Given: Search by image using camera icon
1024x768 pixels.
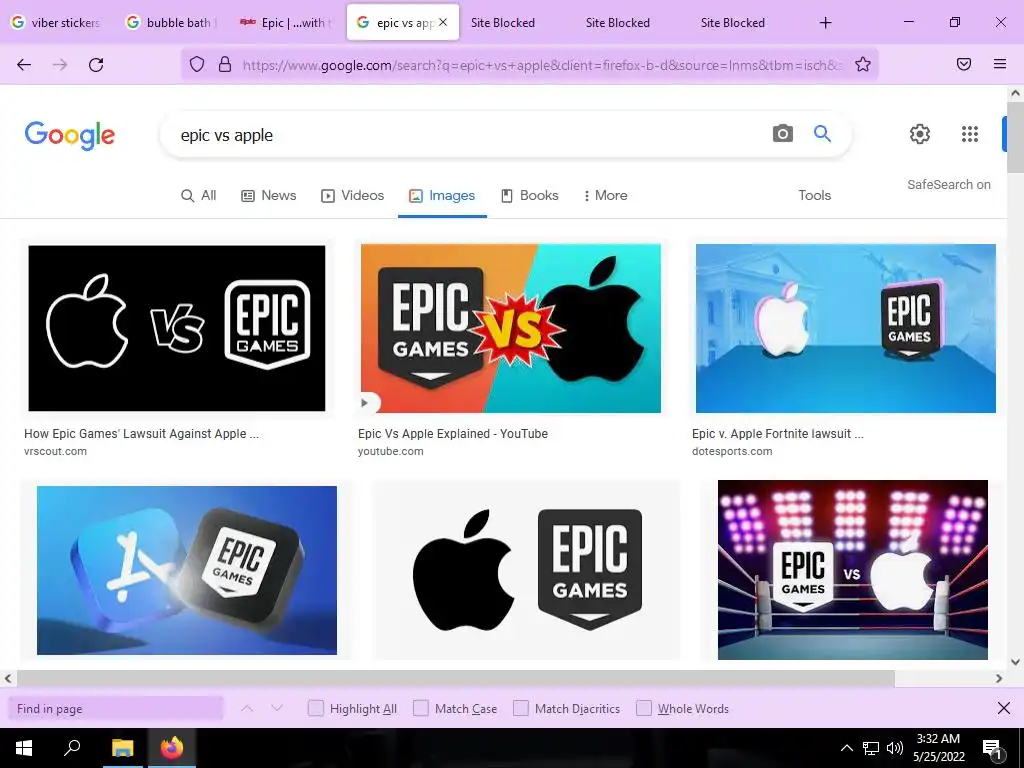Looking at the screenshot, I should (782, 134).
